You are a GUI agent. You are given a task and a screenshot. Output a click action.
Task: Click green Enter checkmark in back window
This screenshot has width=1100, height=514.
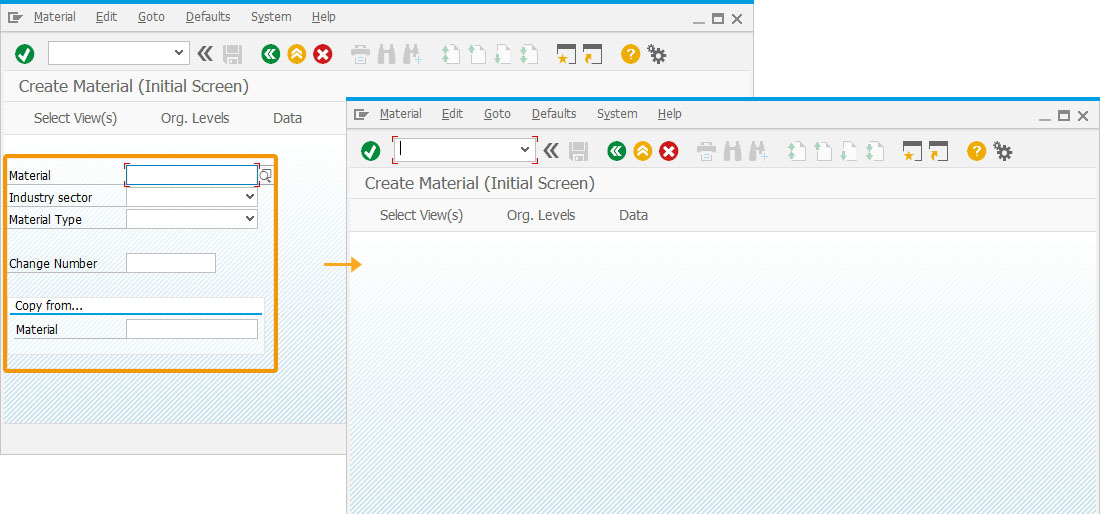(x=25, y=54)
